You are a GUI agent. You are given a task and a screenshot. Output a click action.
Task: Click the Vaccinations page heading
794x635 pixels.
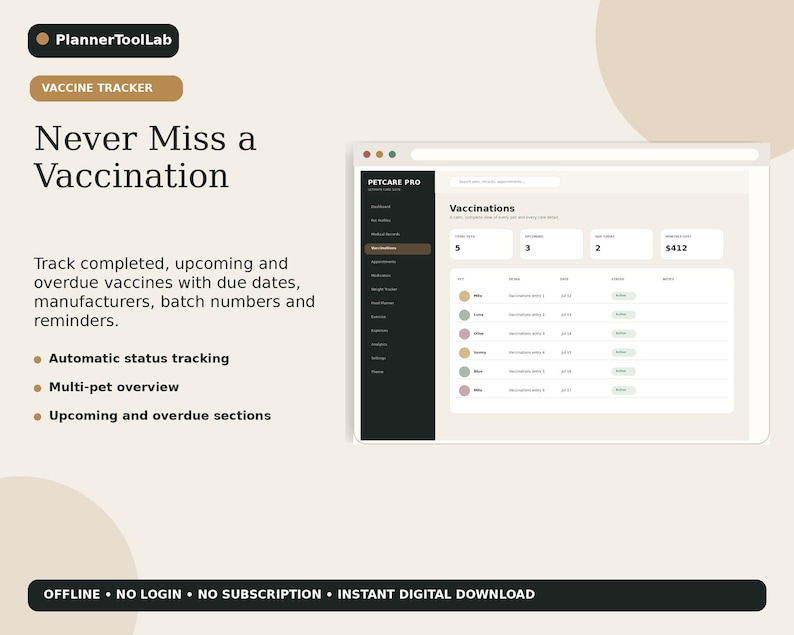pos(482,208)
